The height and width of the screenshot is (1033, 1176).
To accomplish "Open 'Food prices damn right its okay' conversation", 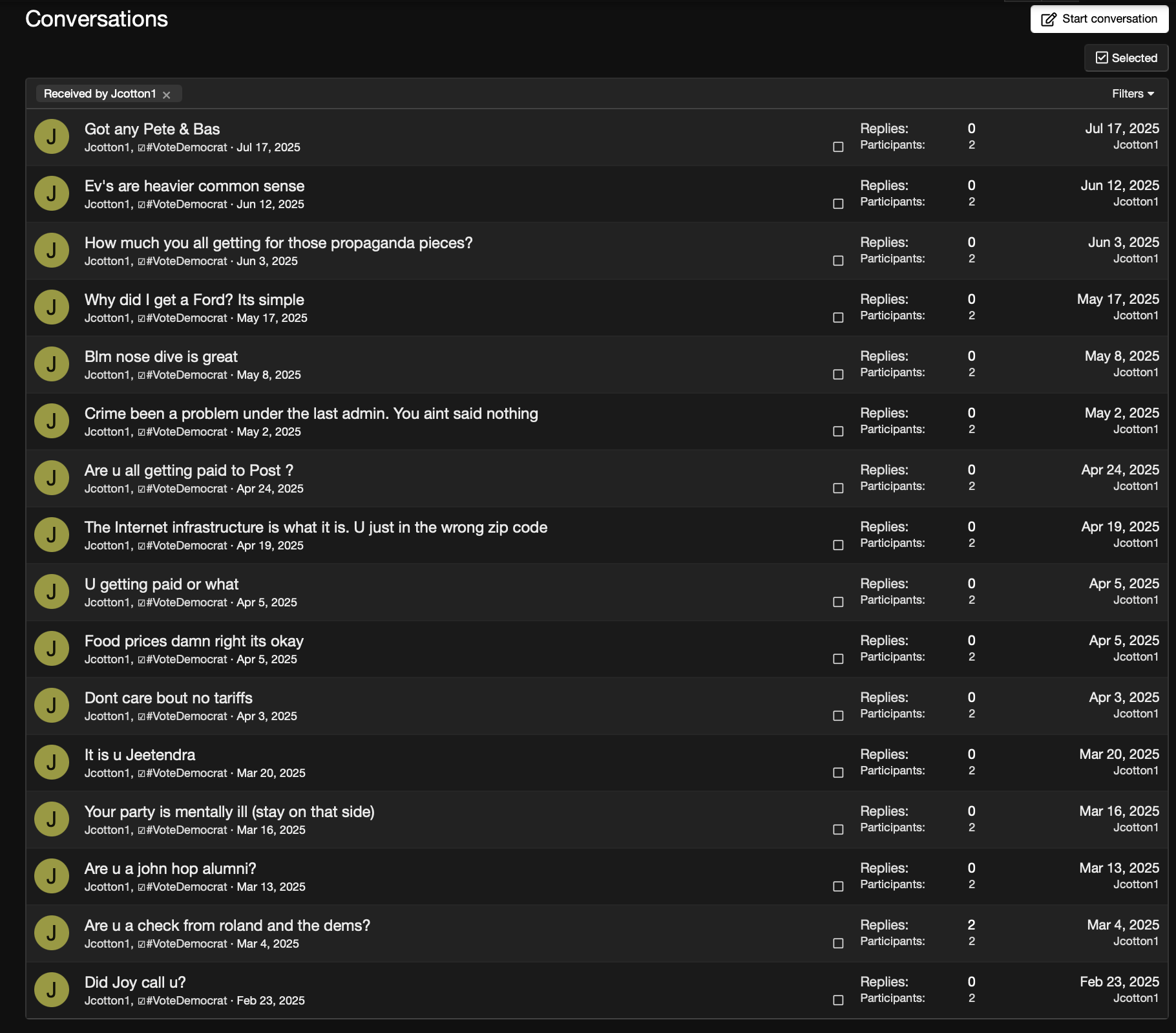I will (x=194, y=641).
